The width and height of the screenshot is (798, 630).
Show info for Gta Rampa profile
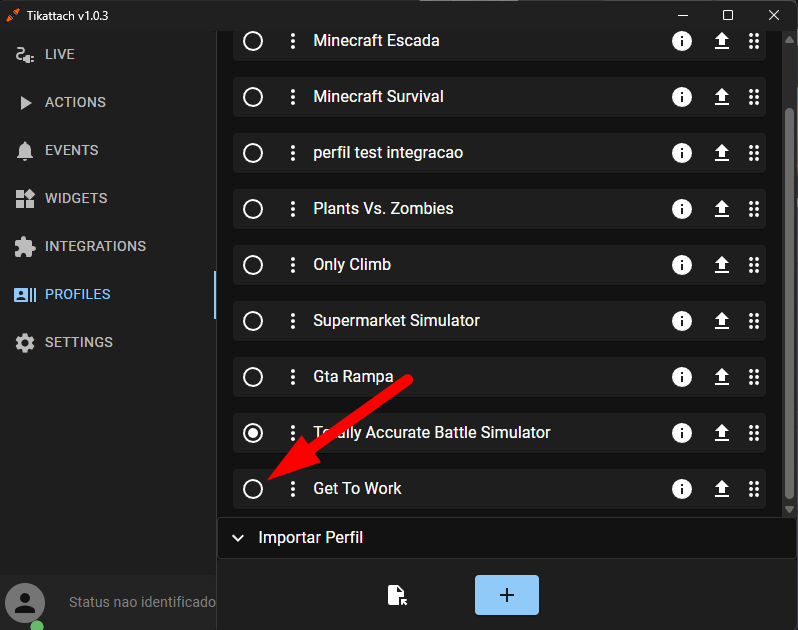pos(681,377)
